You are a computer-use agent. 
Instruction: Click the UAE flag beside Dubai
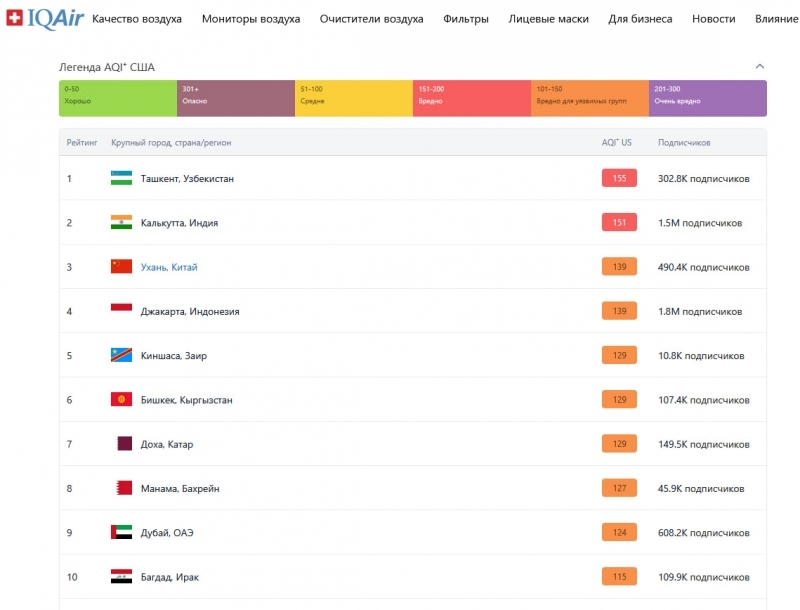(121, 533)
